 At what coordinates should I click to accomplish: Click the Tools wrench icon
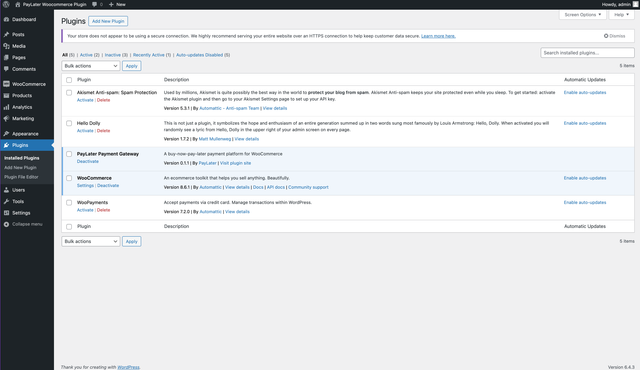coord(6,202)
